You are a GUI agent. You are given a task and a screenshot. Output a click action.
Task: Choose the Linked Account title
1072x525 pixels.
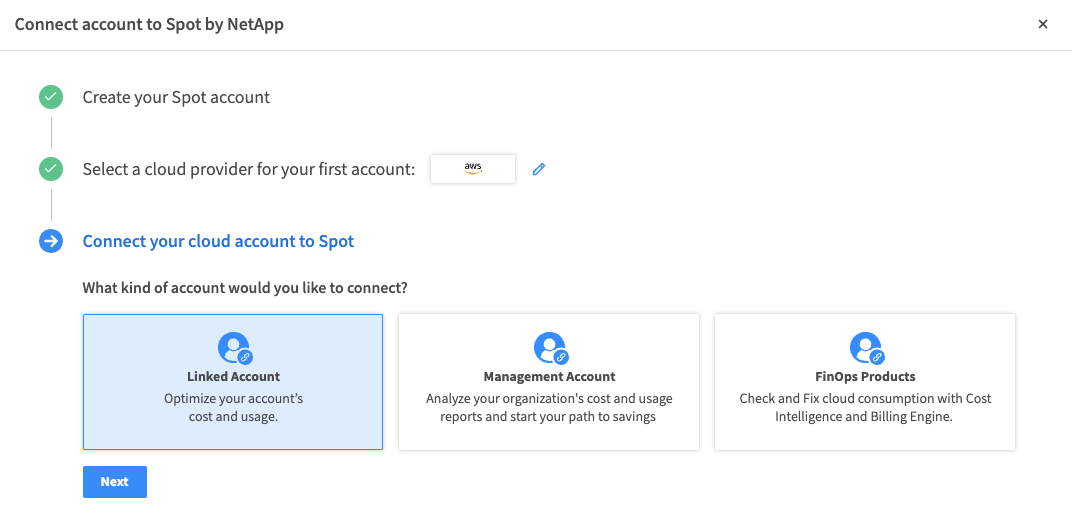(234, 377)
